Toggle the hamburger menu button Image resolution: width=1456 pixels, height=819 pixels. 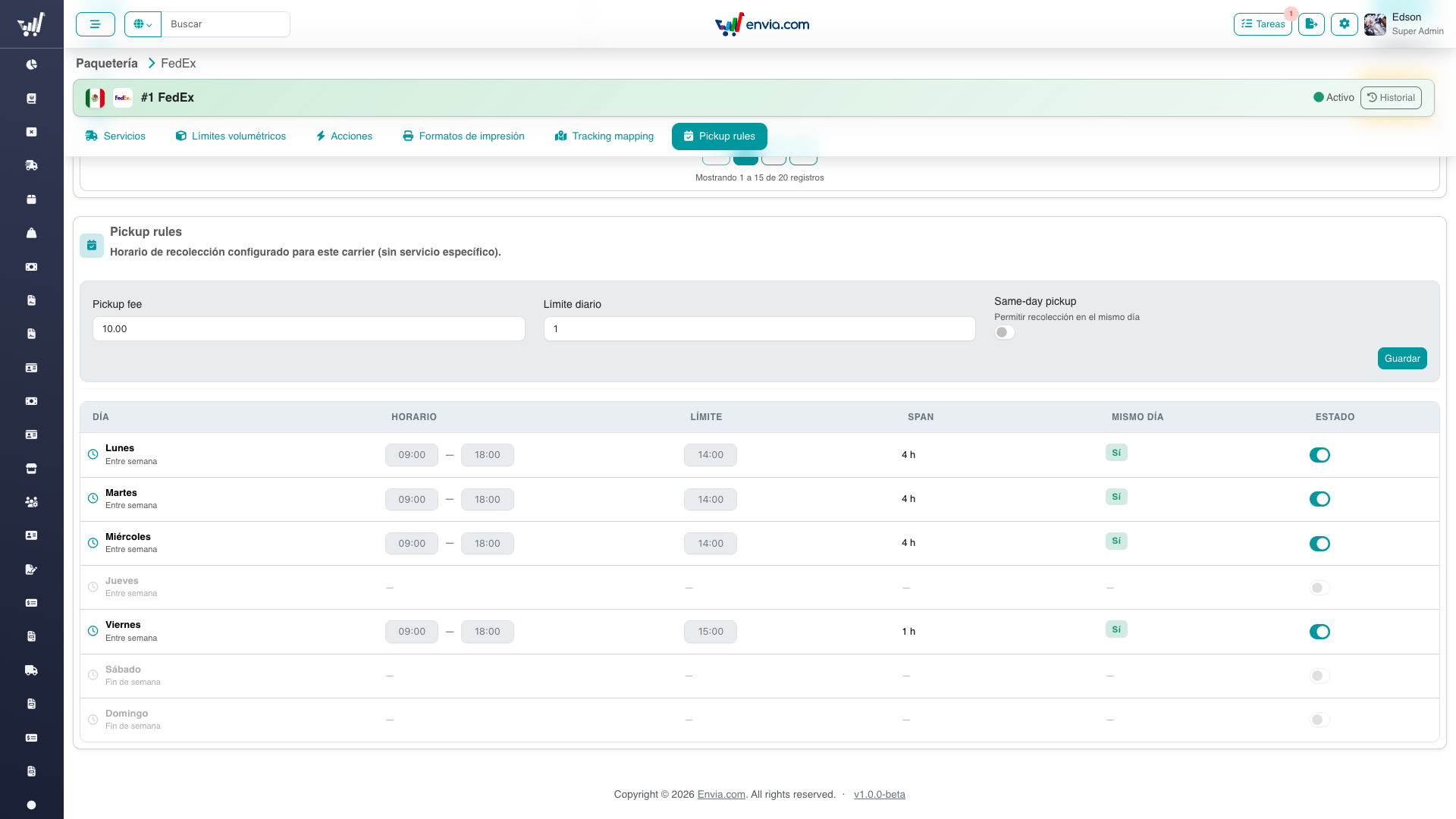pyautogui.click(x=96, y=24)
